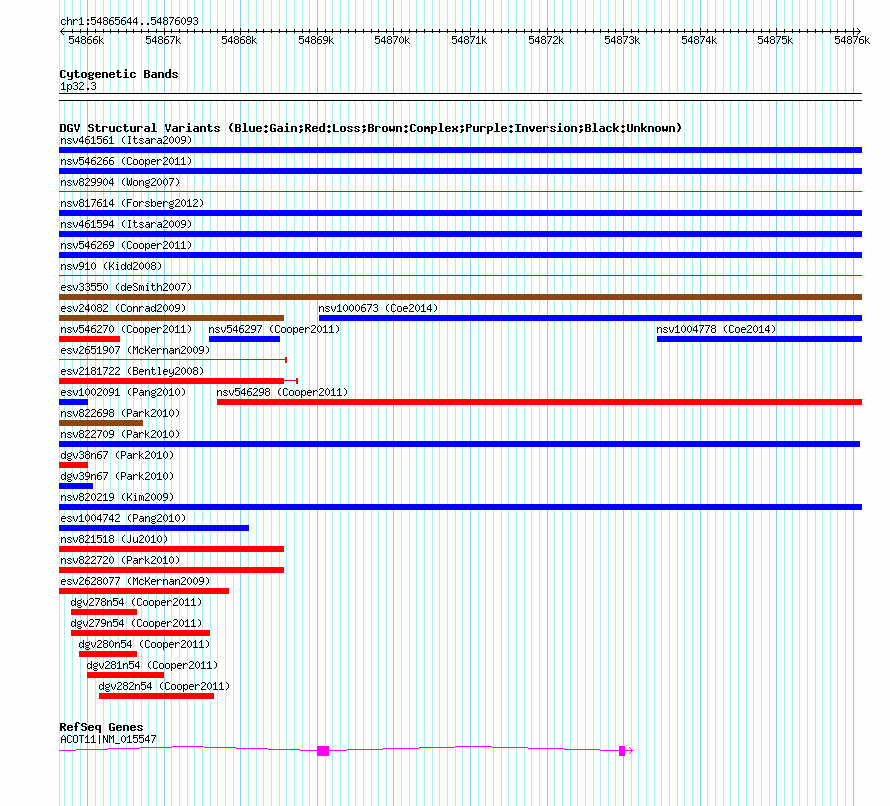The height and width of the screenshot is (806, 890).
Task: Click the red bar under dgv279n54
Action: click(140, 633)
